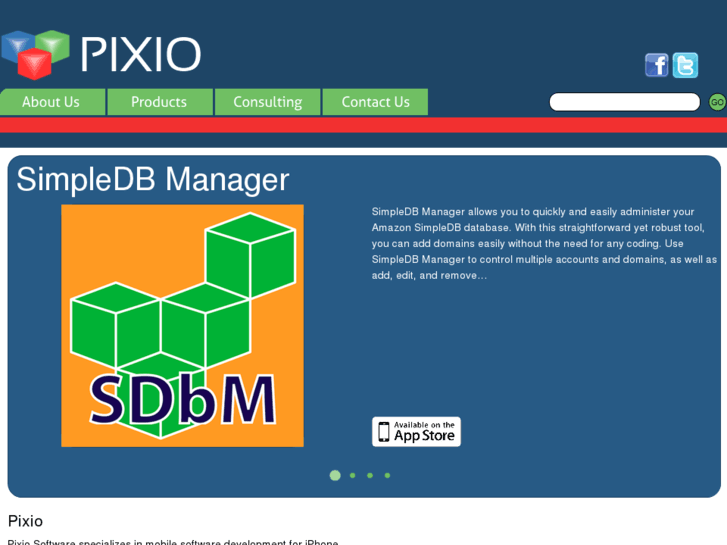Image resolution: width=727 pixels, height=545 pixels.
Task: Open the Contact Us menu
Action: tap(375, 102)
